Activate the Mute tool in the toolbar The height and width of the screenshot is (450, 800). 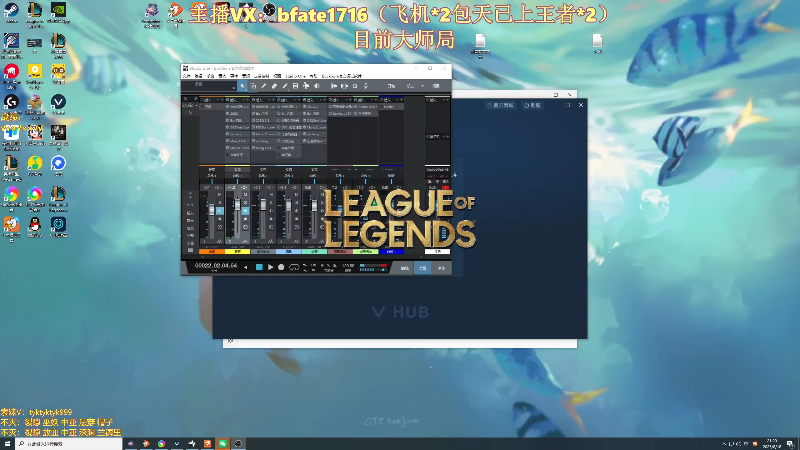(x=295, y=86)
